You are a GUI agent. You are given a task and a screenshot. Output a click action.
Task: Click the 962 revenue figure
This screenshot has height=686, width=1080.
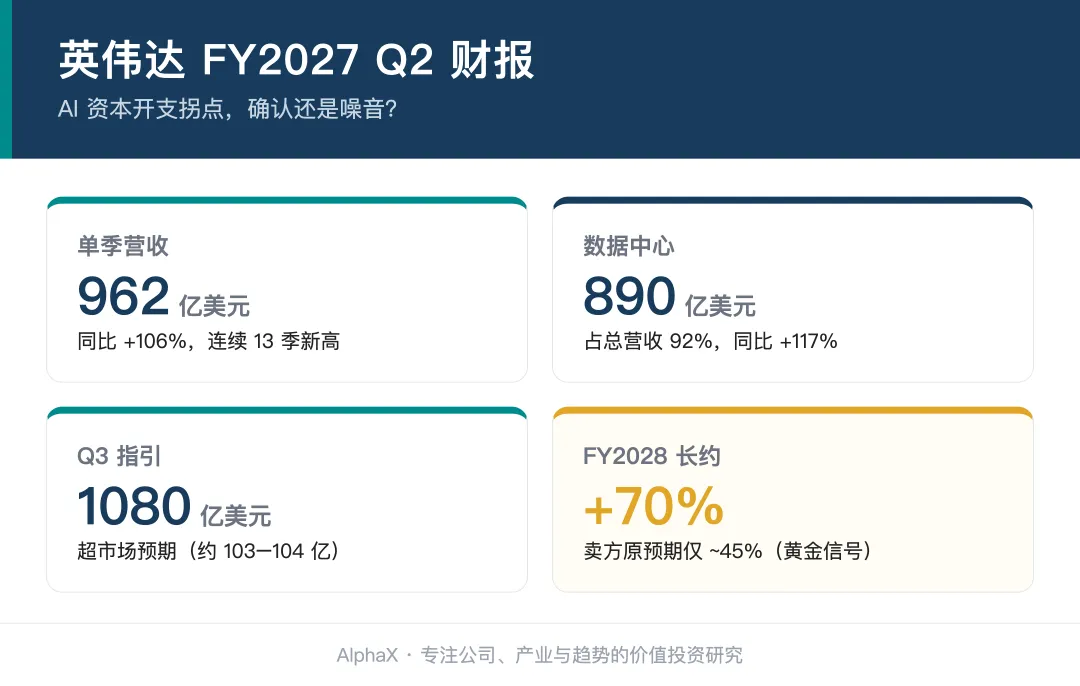(x=124, y=296)
